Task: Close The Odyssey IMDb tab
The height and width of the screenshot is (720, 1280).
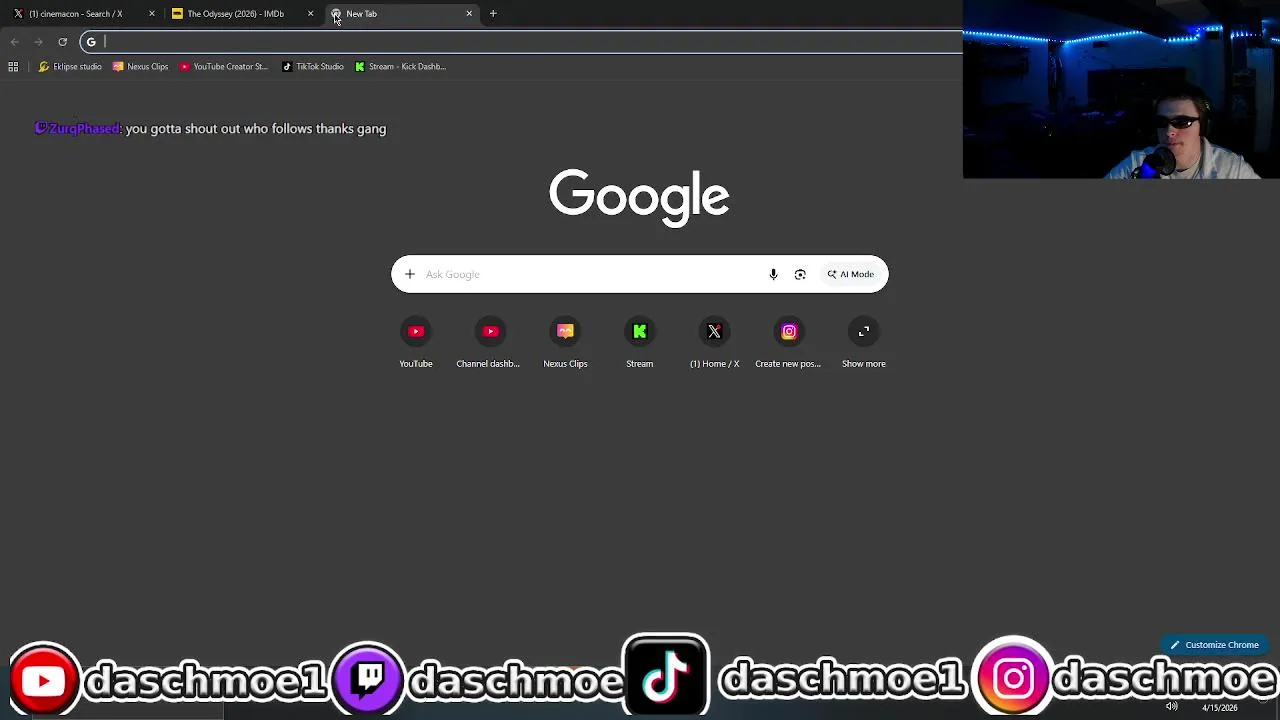Action: 310,14
